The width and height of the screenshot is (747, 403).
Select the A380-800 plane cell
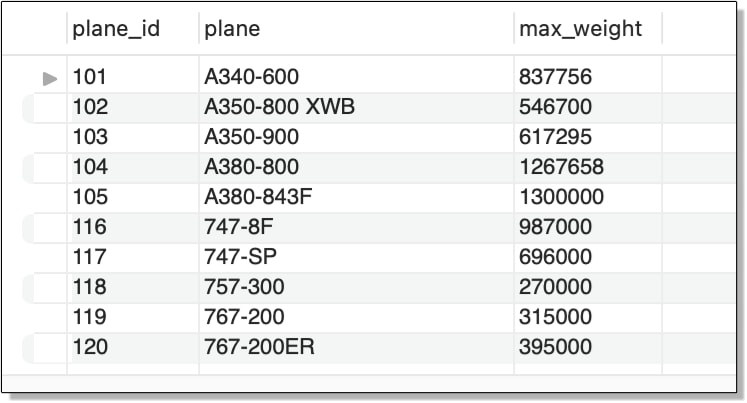356,167
